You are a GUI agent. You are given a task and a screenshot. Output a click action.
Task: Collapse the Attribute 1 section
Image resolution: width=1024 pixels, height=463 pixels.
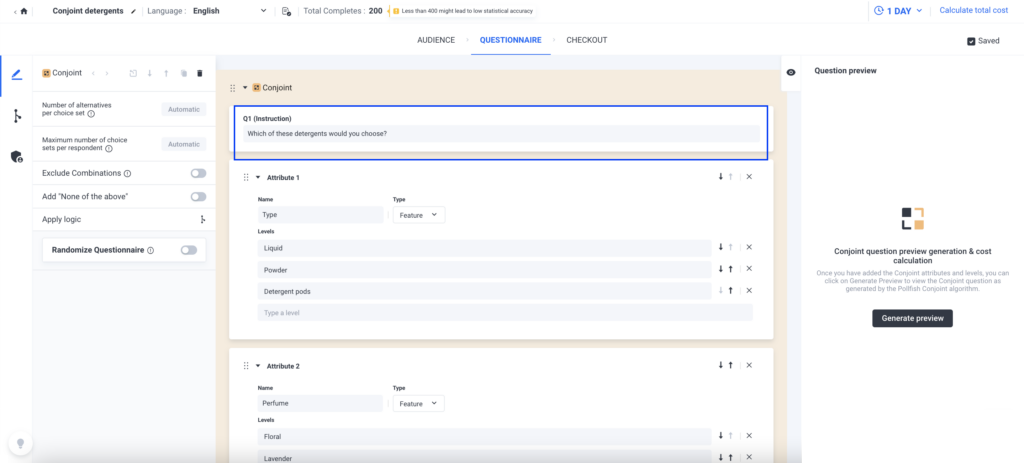tap(258, 177)
